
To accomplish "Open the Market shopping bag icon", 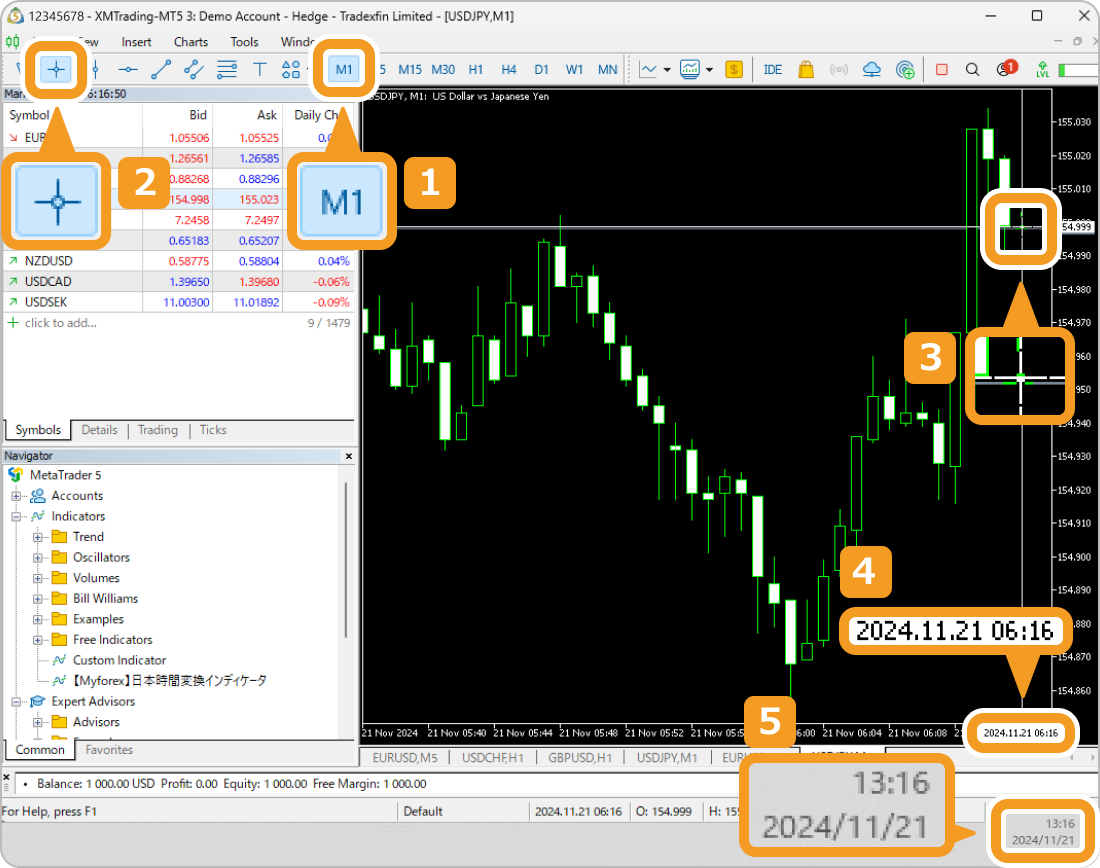I will (806, 69).
